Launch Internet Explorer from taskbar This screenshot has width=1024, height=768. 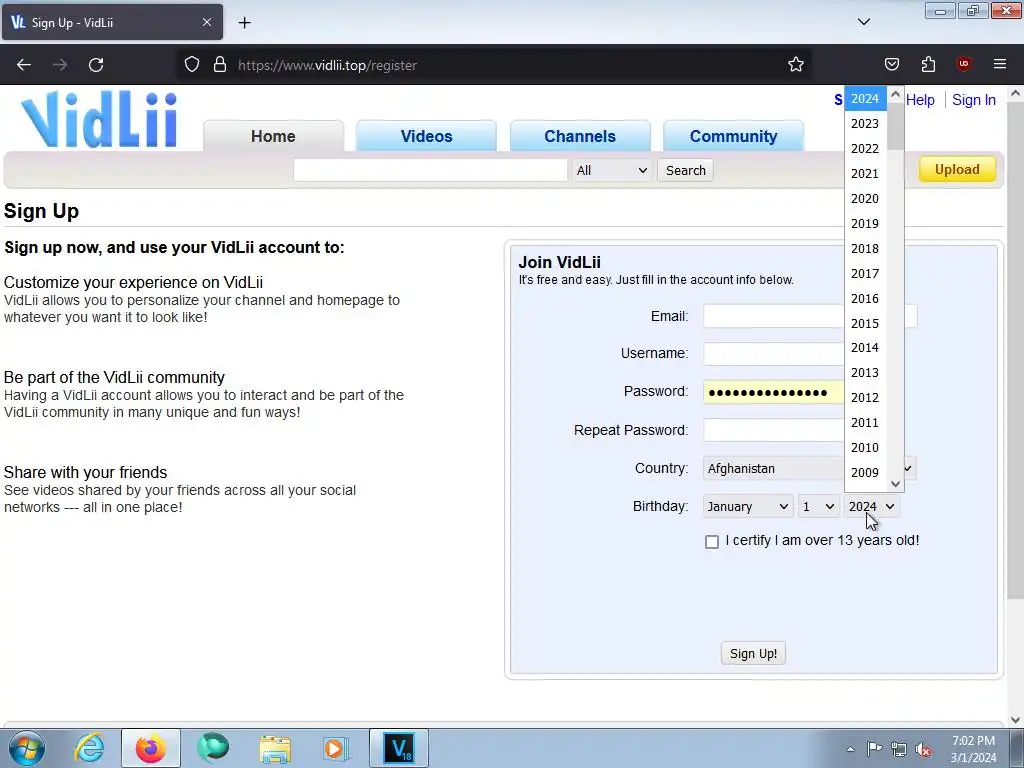[89, 748]
